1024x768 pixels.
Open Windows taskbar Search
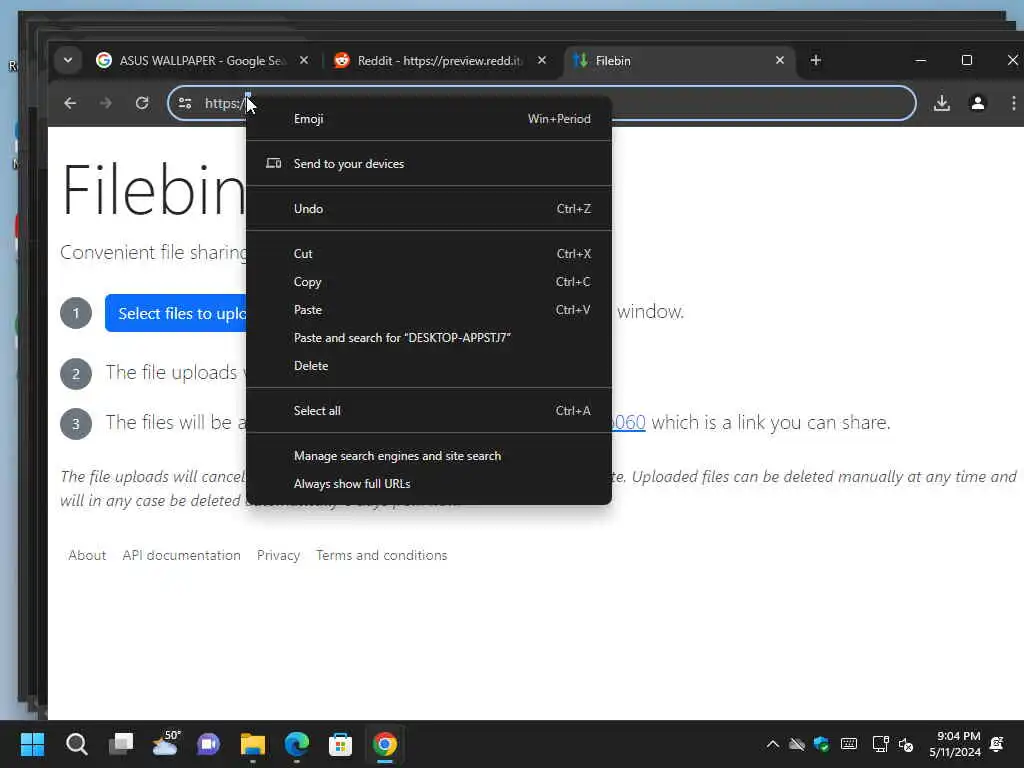coord(76,744)
